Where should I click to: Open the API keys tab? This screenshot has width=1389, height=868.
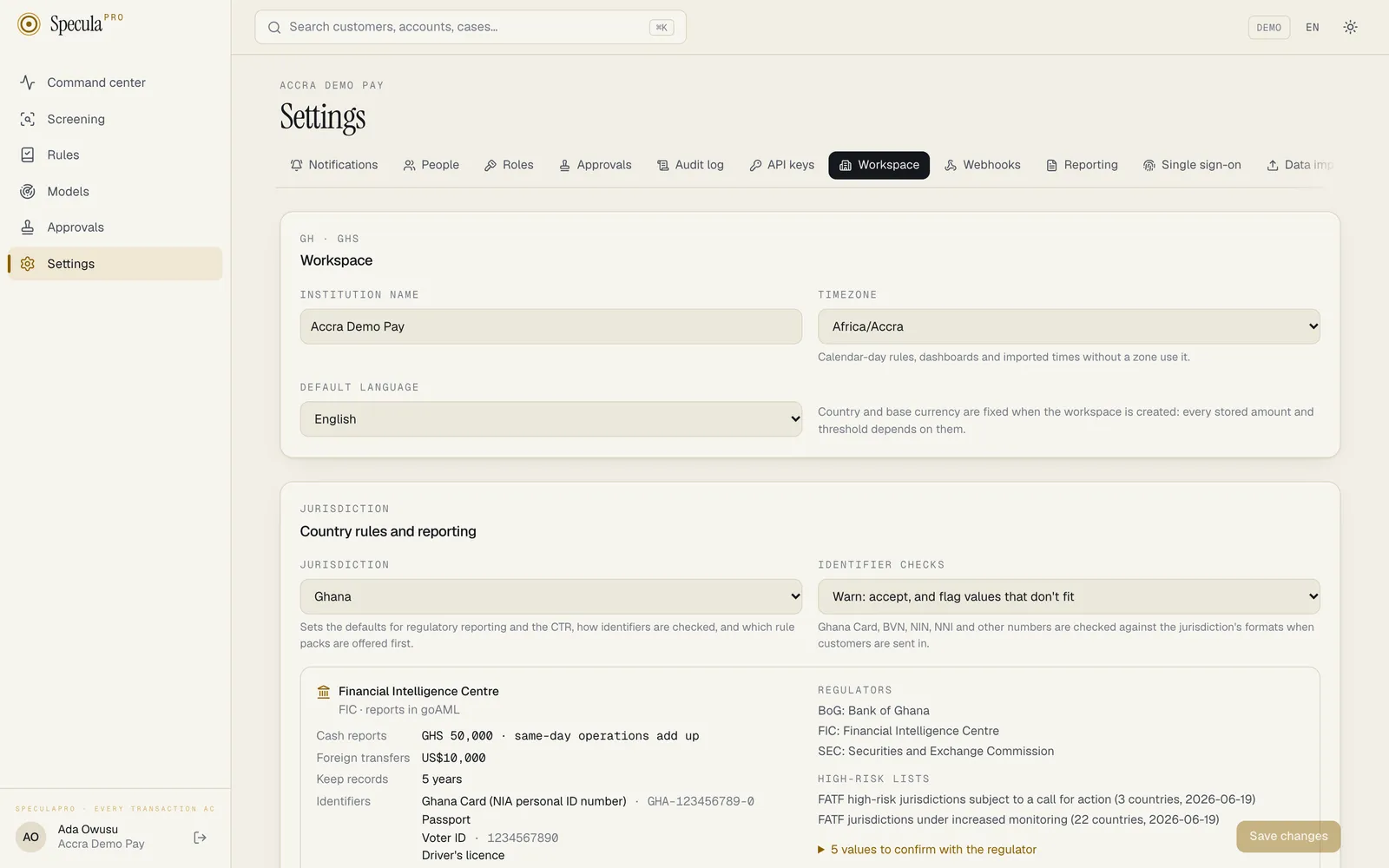point(782,165)
